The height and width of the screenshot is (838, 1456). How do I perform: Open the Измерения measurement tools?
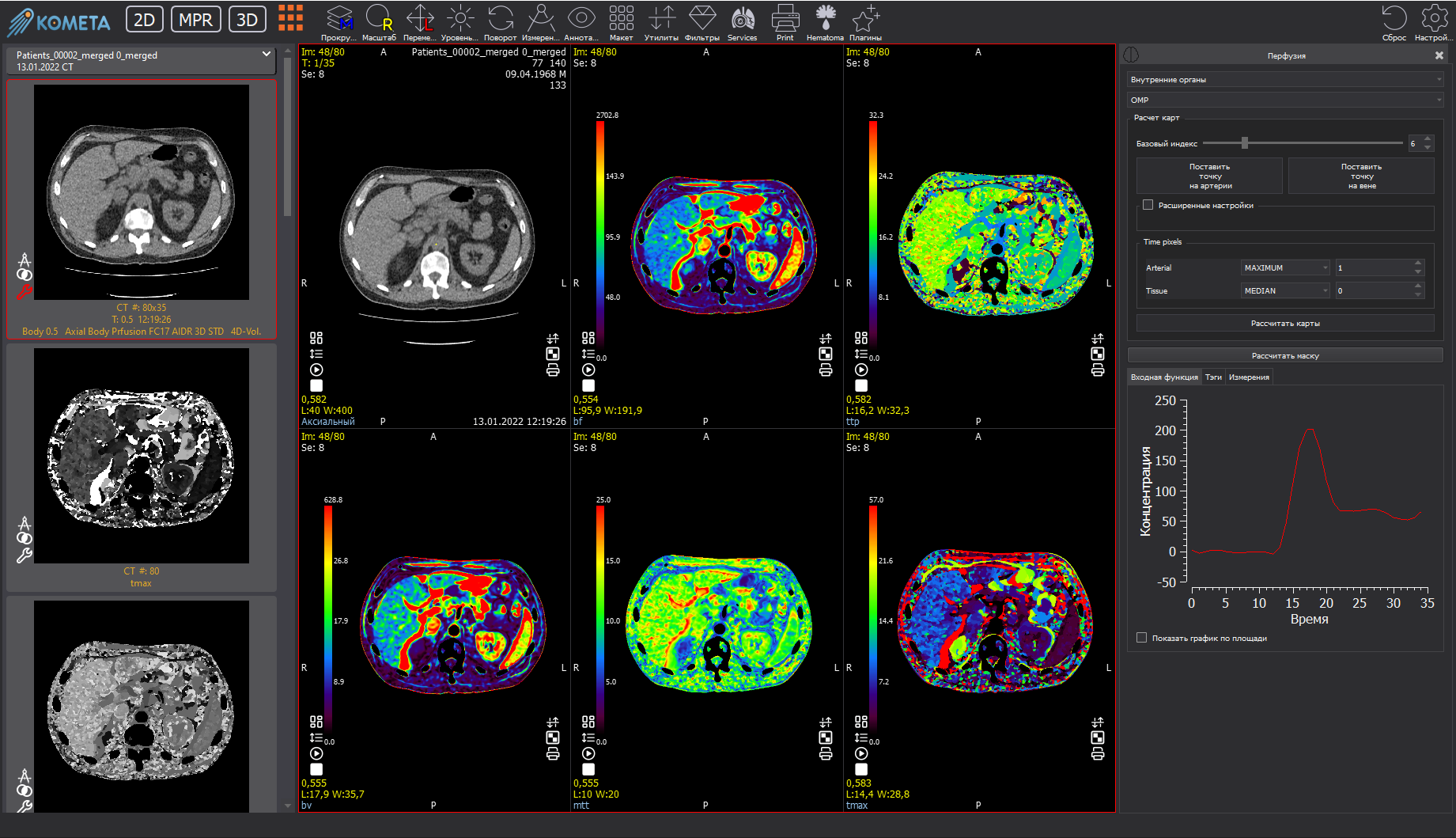coord(540,22)
